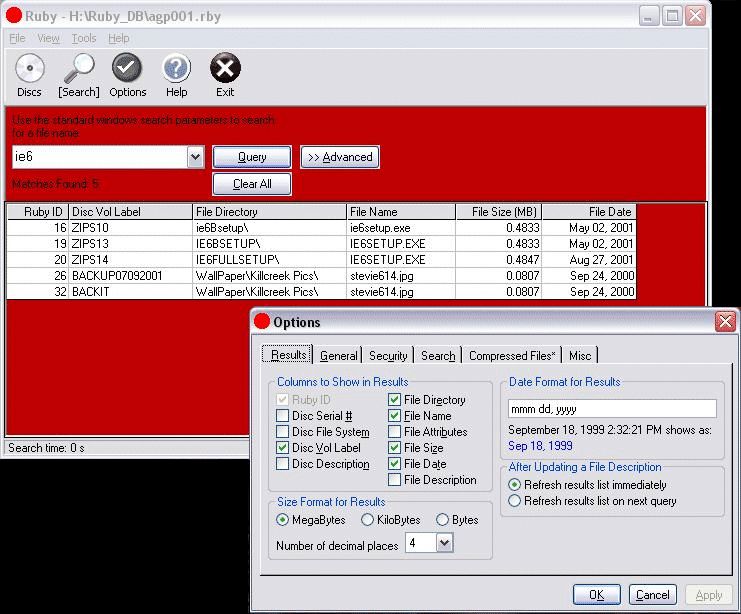Click red icon in Options title bar
The height and width of the screenshot is (614, 741).
(262, 322)
